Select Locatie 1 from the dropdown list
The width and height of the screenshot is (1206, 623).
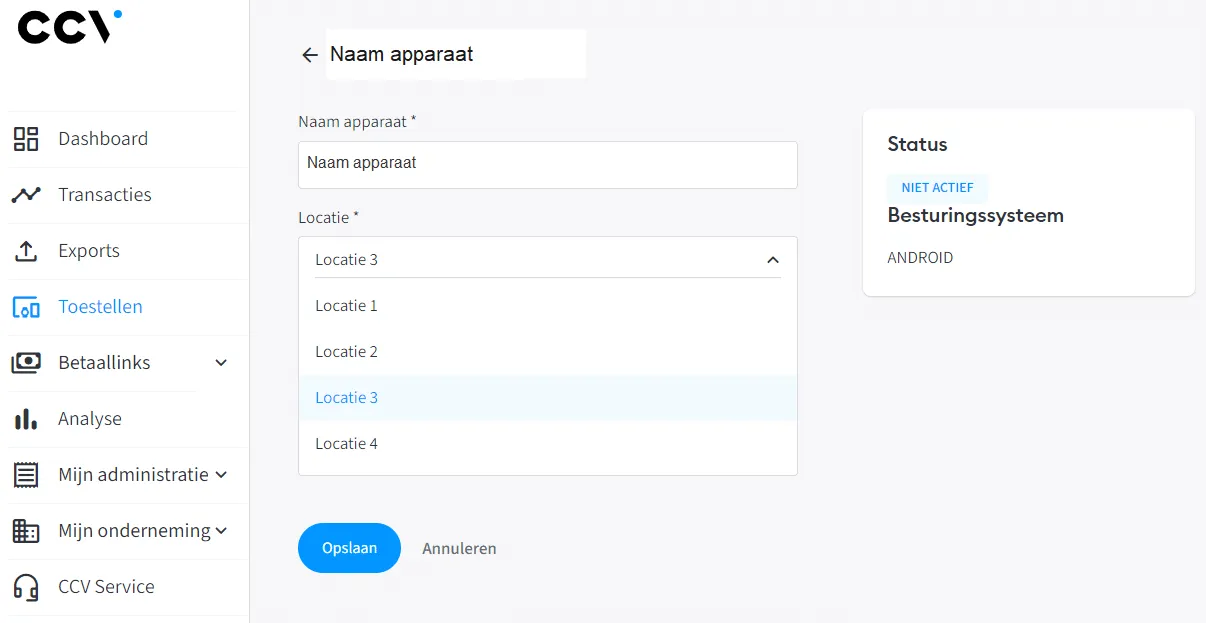tap(347, 306)
